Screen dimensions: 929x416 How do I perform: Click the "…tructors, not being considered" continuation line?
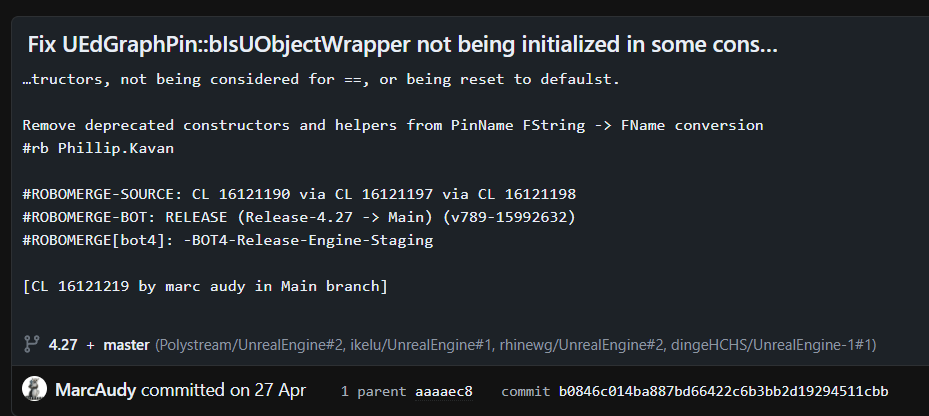pos(326,79)
